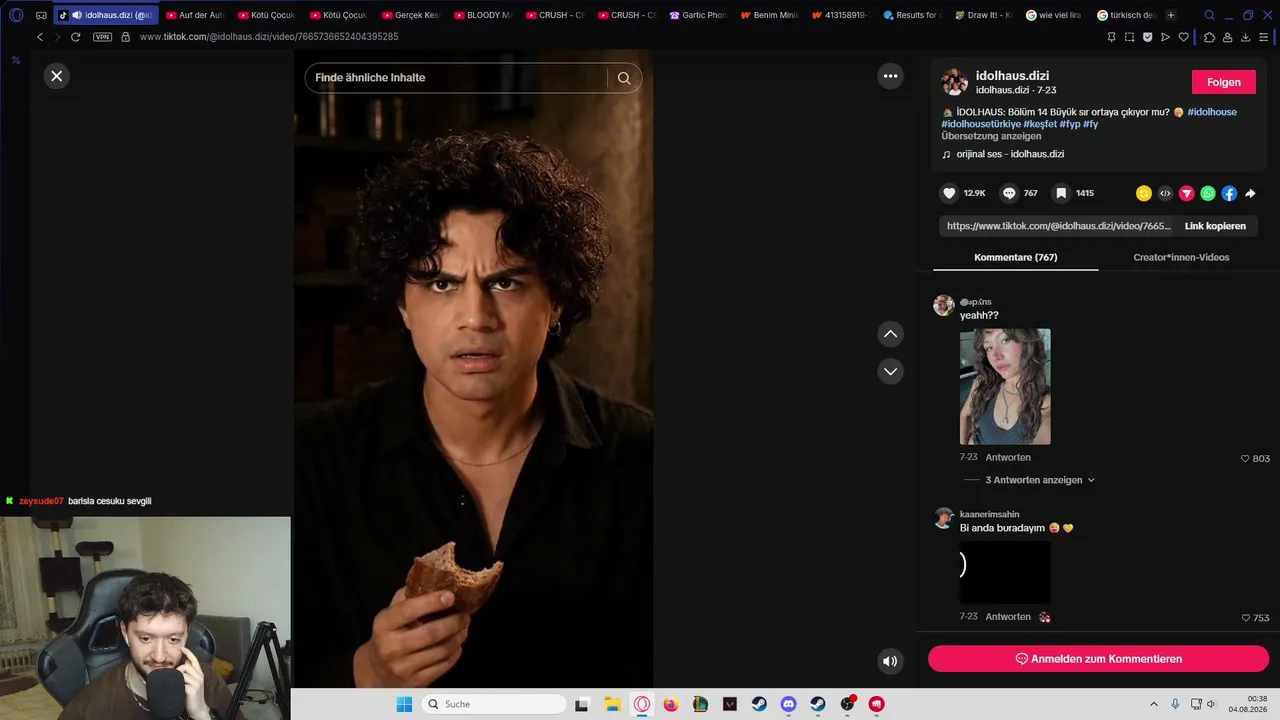1280x720 pixels.
Task: Open File Explorer from the taskbar
Action: pyautogui.click(x=612, y=704)
